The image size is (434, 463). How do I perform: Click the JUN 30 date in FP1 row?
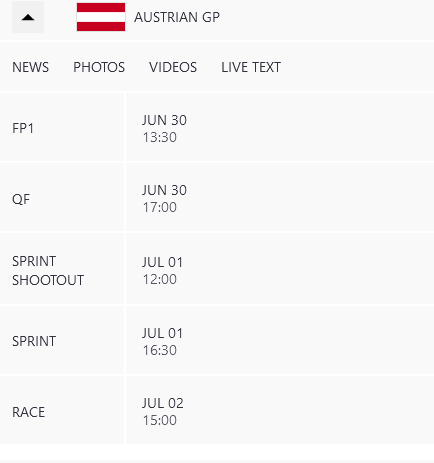[164, 120]
